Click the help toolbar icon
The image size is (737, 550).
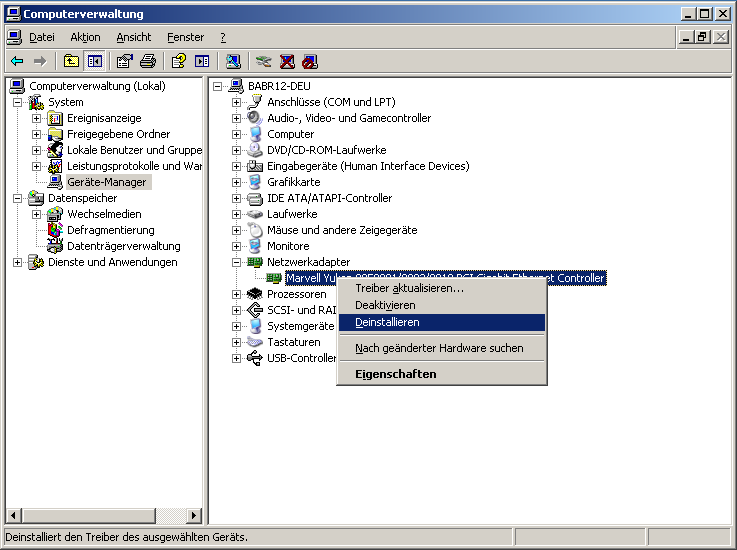click(179, 61)
